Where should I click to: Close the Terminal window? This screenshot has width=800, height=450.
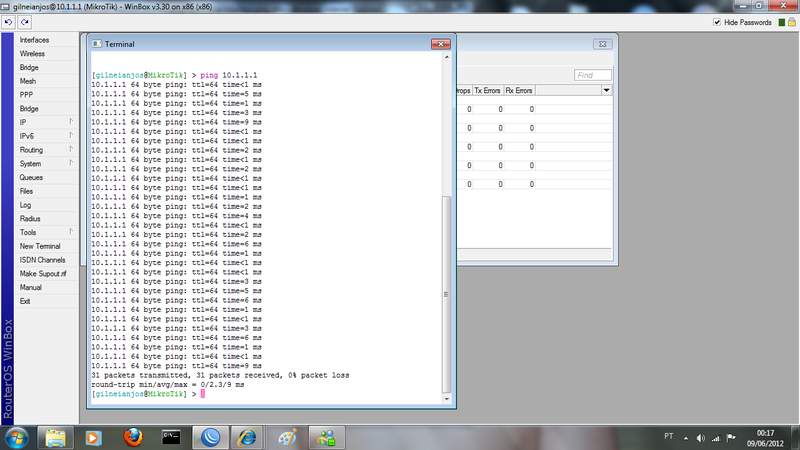point(441,44)
